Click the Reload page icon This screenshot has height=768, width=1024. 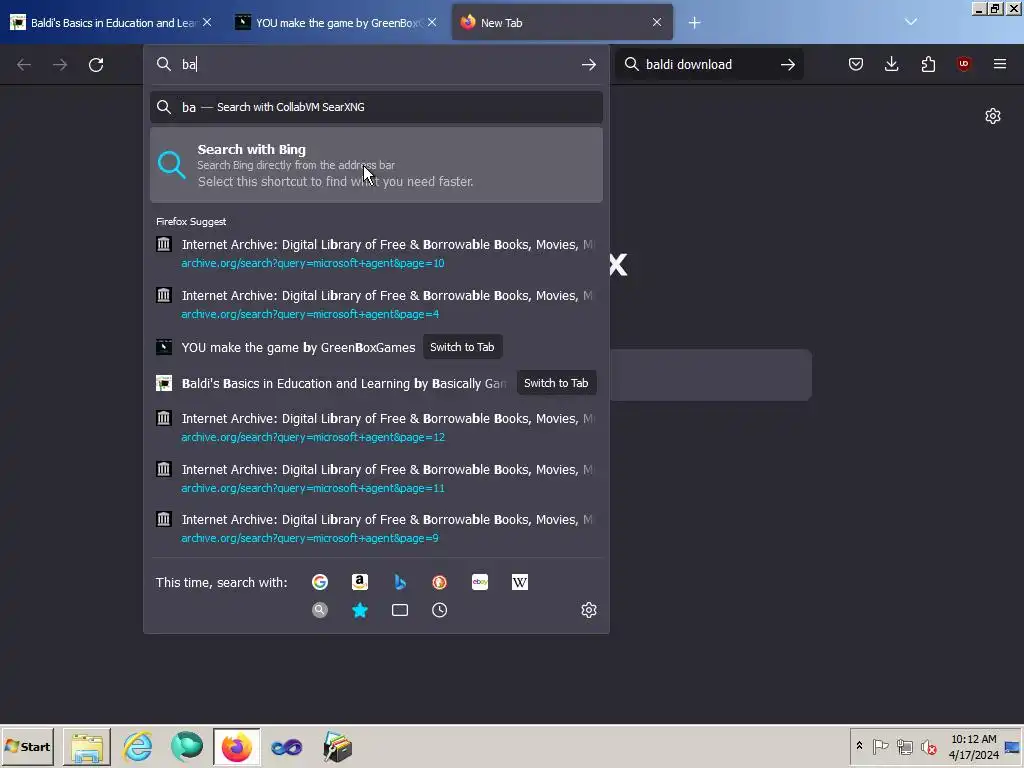point(96,65)
